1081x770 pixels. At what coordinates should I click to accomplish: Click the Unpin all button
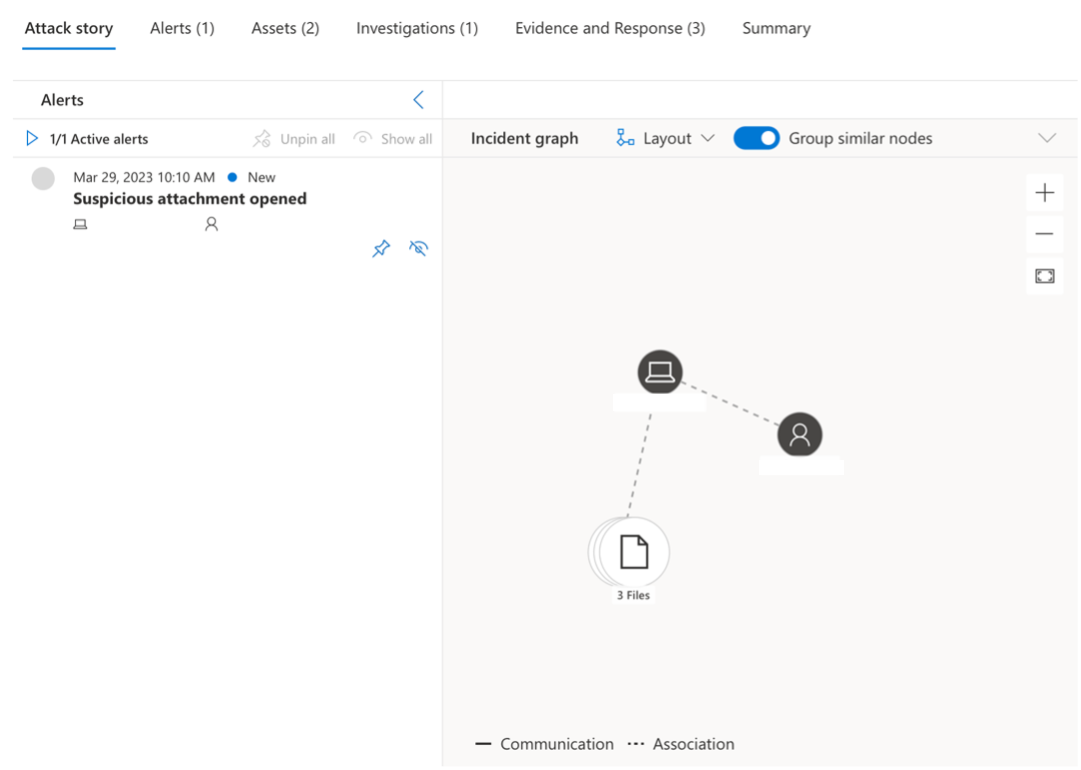click(x=294, y=139)
